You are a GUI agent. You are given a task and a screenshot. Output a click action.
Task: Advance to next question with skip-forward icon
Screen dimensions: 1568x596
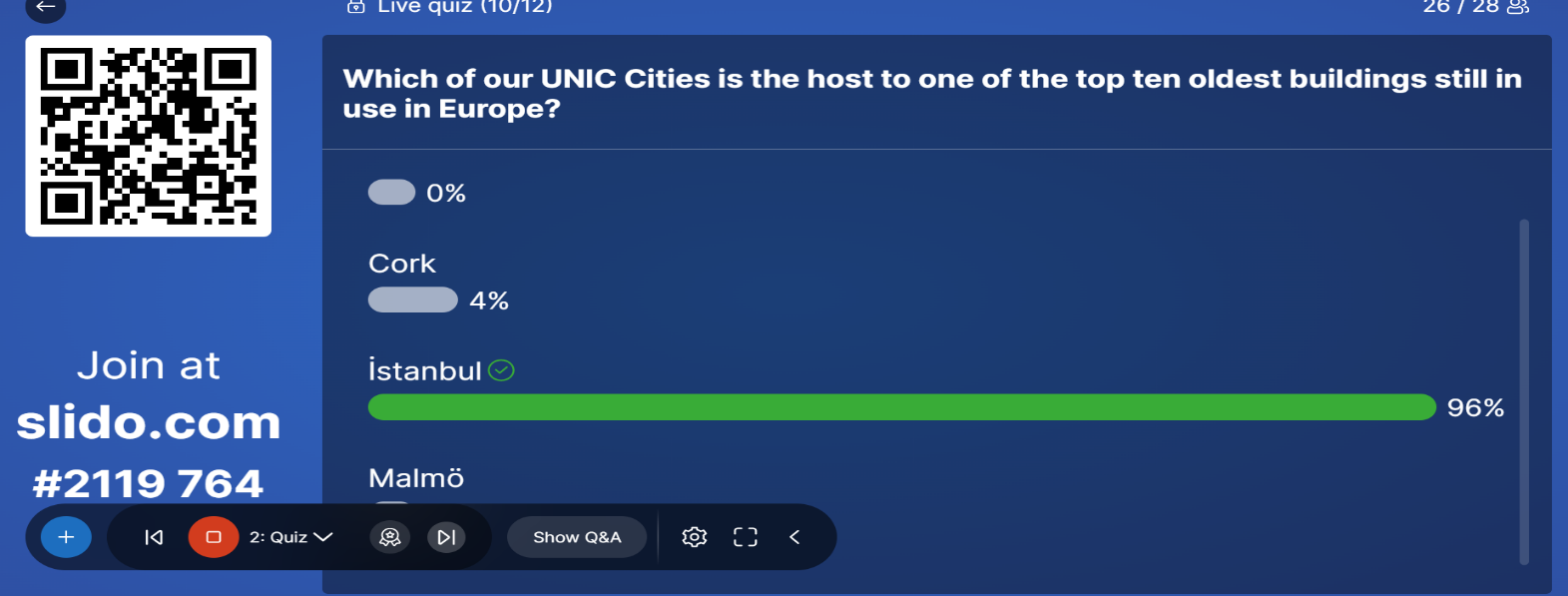pos(446,537)
